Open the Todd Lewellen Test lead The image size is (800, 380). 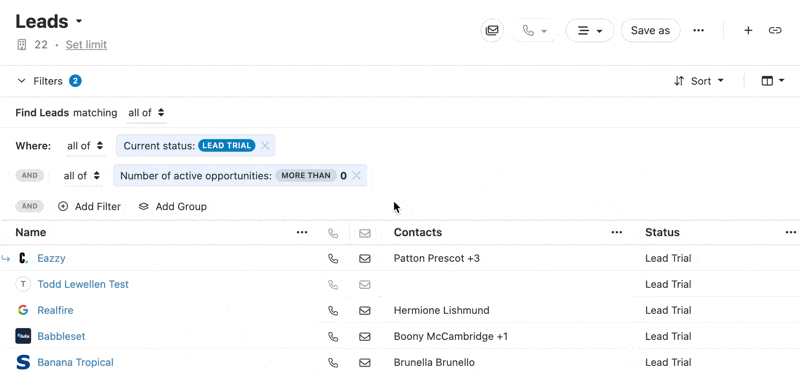coord(83,285)
